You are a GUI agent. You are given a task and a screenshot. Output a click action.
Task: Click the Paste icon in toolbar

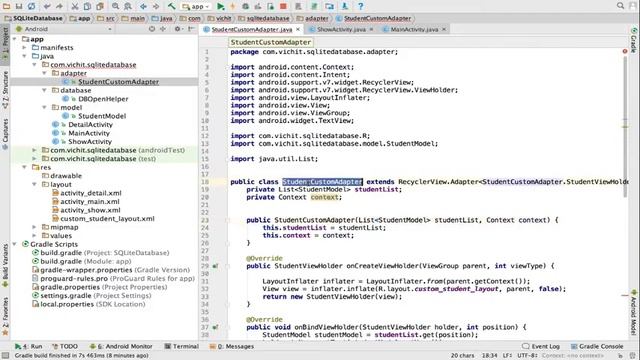pos(100,7)
